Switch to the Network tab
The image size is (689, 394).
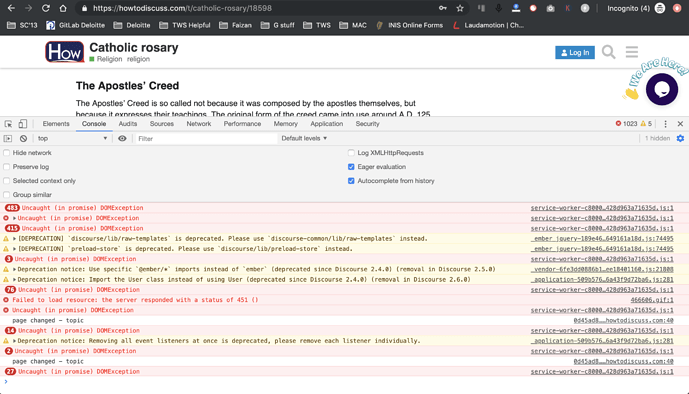pyautogui.click(x=199, y=124)
